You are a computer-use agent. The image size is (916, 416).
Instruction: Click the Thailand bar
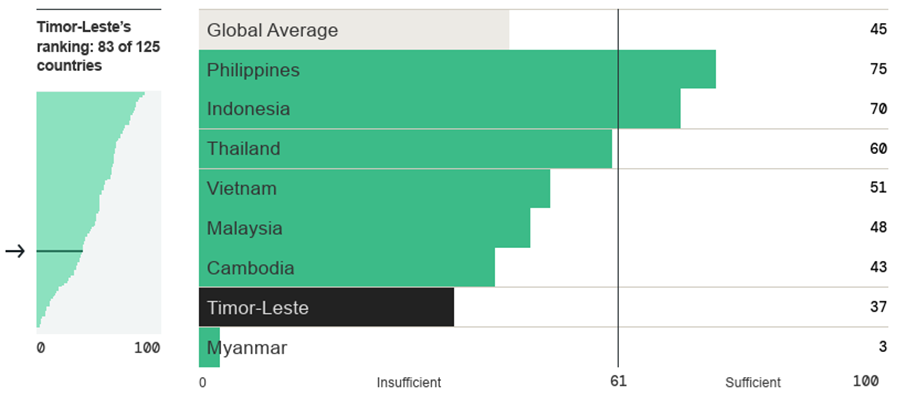pos(405,149)
